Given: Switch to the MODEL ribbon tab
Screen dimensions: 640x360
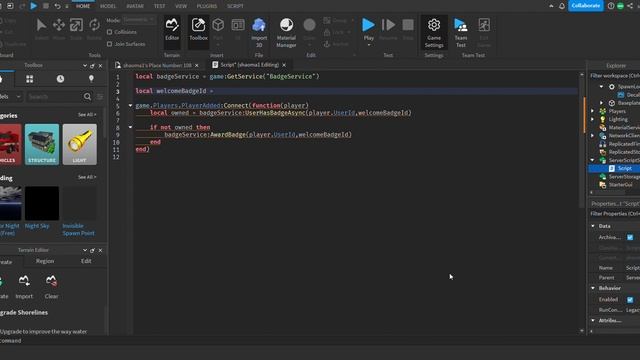Looking at the screenshot, I should [108, 6].
